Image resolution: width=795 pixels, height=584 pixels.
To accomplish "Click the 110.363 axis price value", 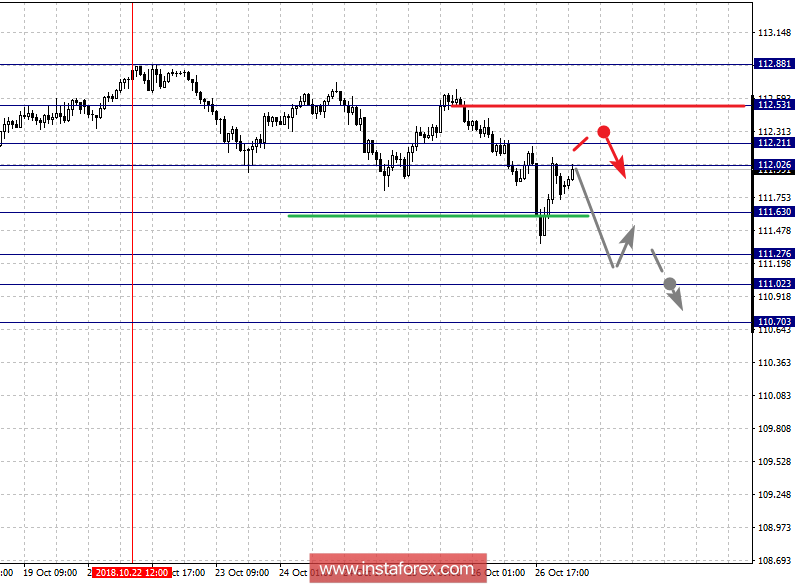I will tap(774, 362).
